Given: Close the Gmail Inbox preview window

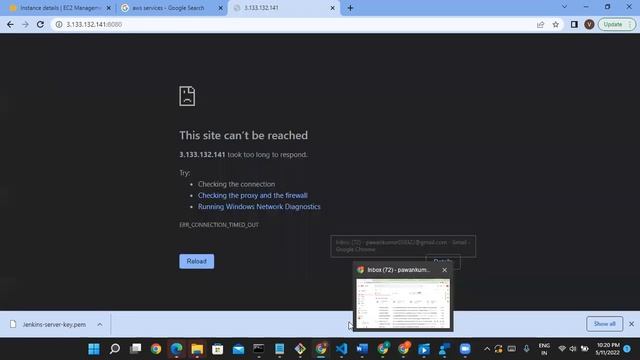Looking at the screenshot, I should [x=444, y=270].
